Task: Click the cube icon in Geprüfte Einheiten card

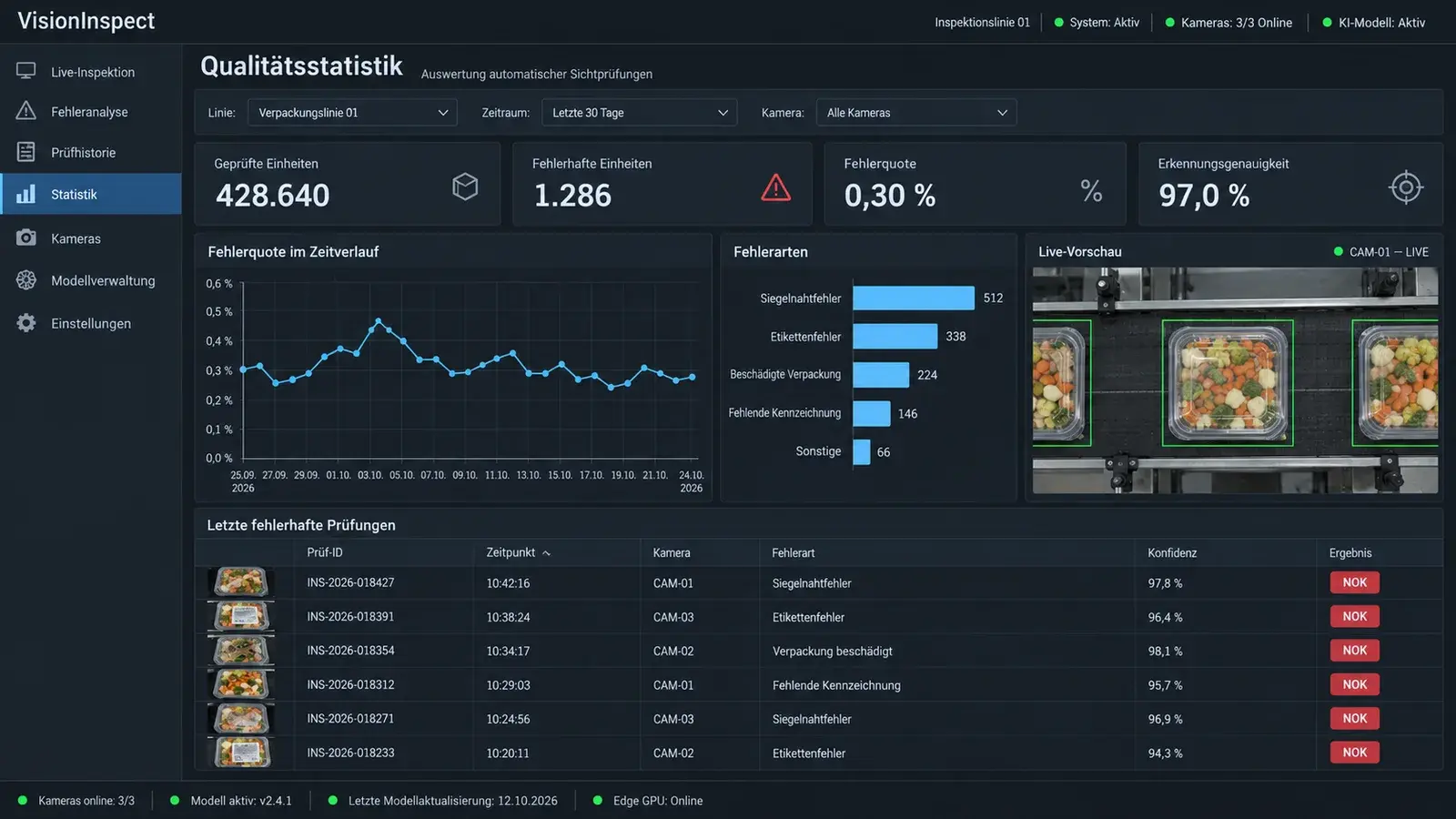Action: coord(465,187)
